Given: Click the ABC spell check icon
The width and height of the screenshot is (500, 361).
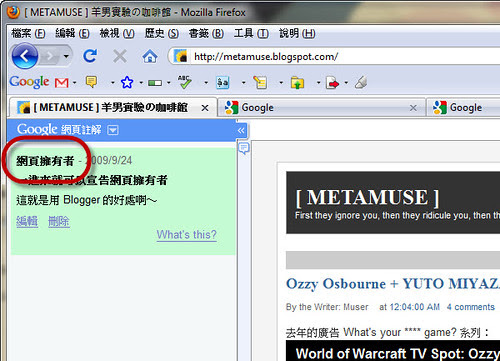Looking at the screenshot, I should [184, 82].
